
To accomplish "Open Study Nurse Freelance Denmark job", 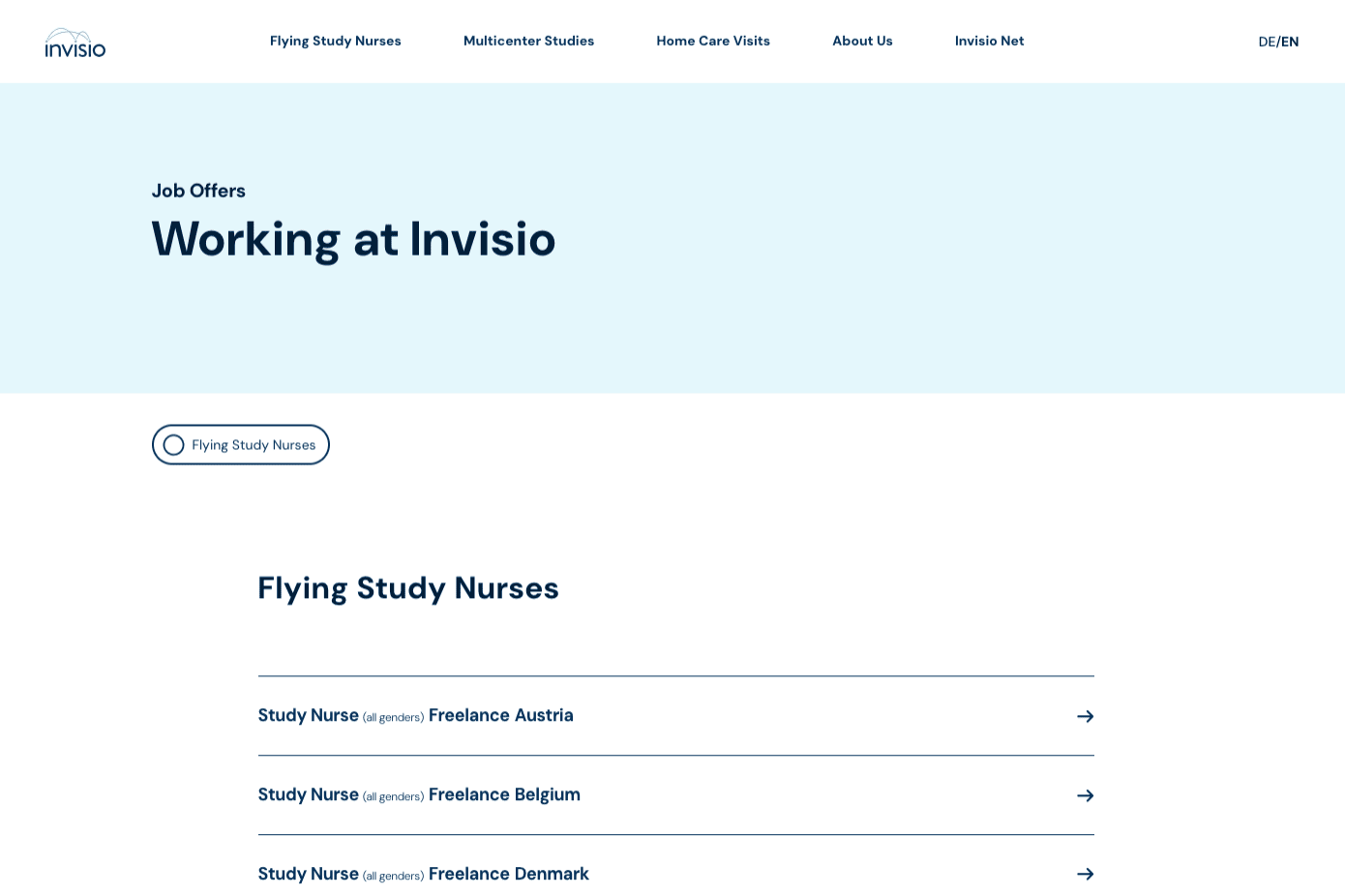I will 676,874.
